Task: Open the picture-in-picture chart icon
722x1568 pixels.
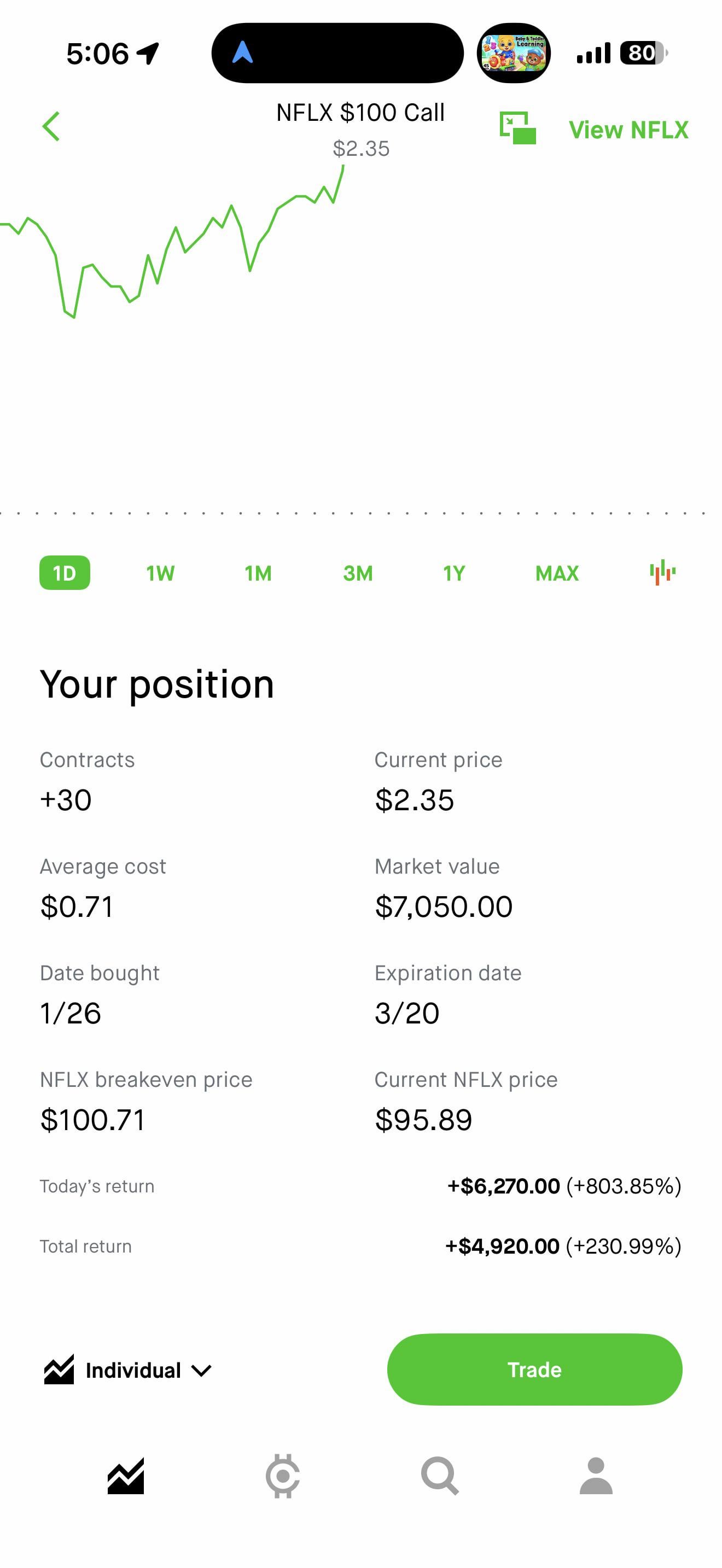Action: (517, 128)
